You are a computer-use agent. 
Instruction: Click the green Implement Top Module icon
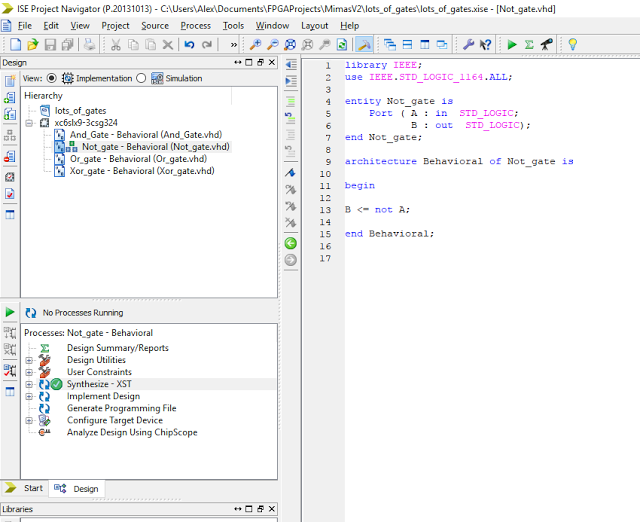click(512, 44)
